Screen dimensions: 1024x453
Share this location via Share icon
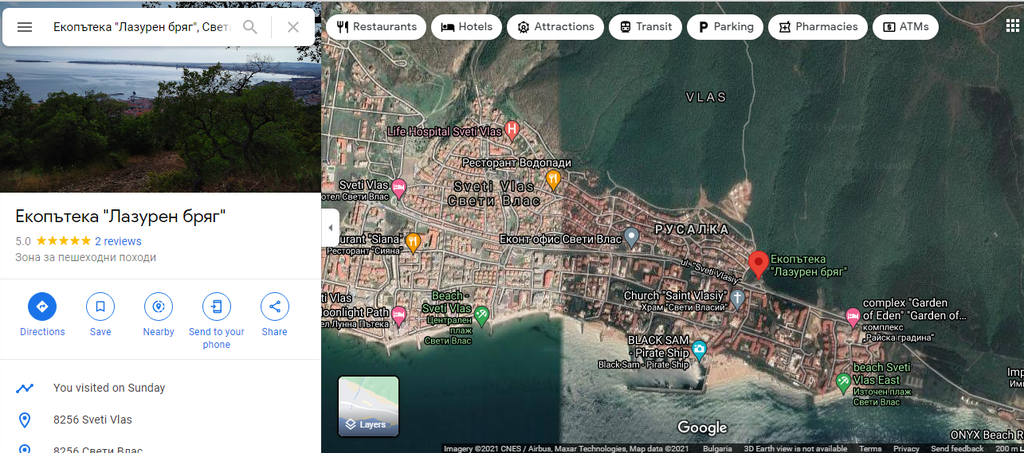tap(274, 306)
